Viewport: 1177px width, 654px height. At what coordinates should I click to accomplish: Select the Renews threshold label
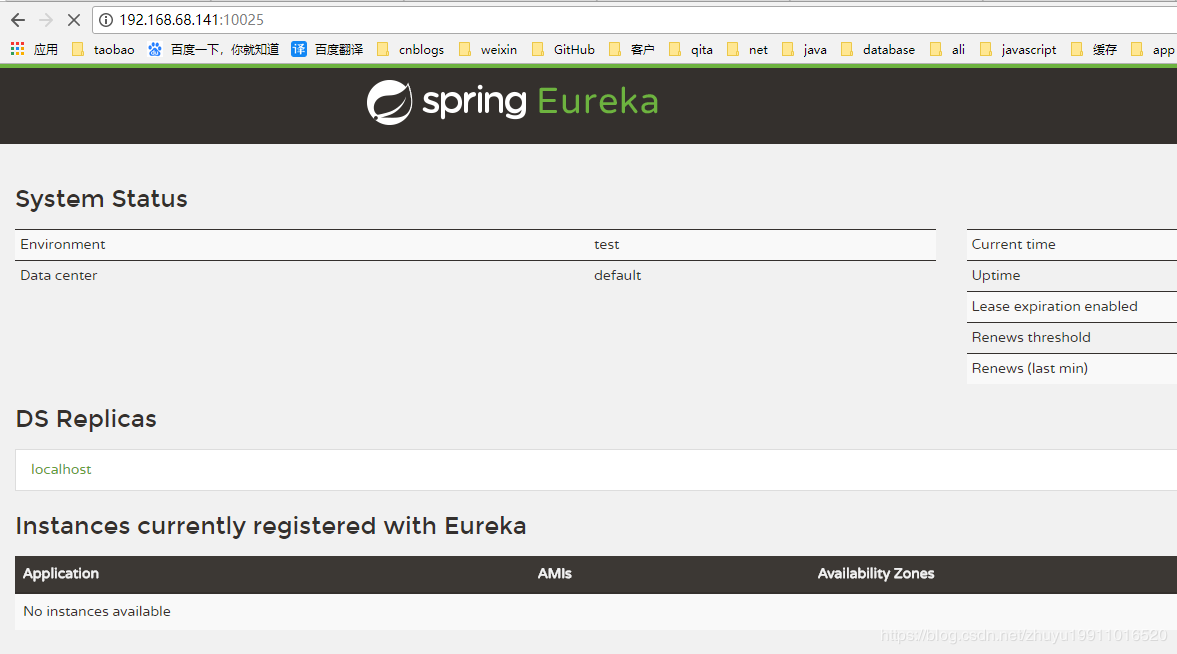click(1031, 337)
